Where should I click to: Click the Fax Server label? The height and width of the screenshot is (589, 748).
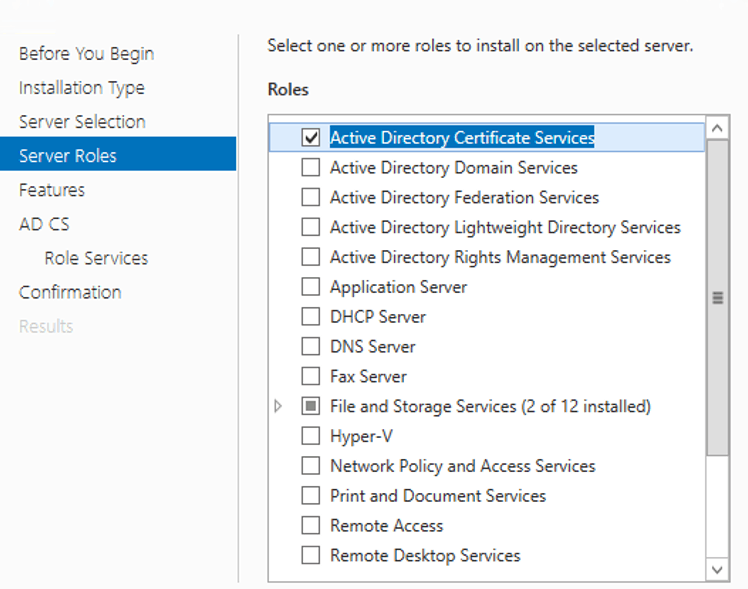point(368,376)
